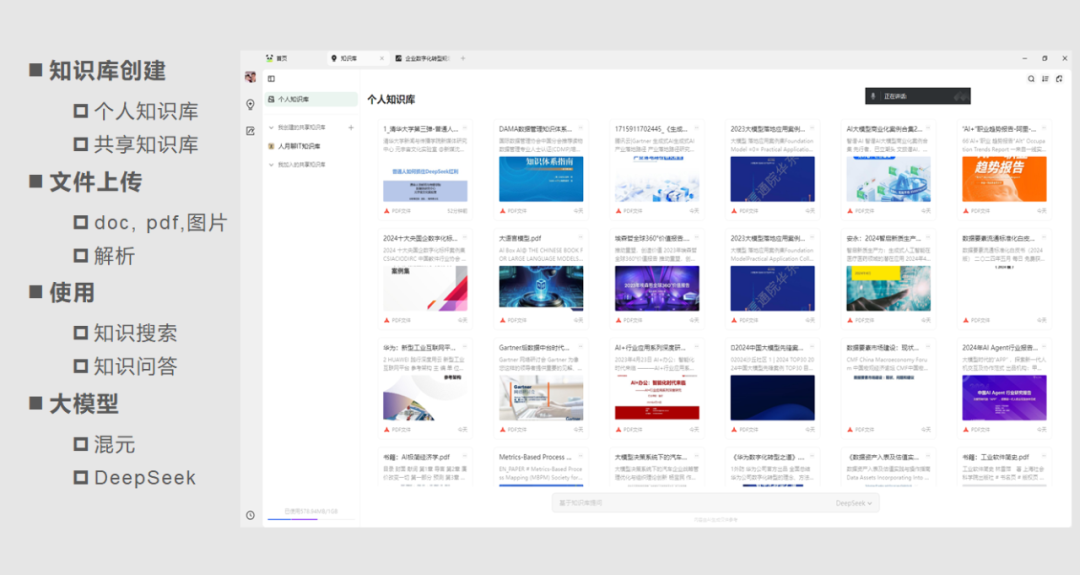Viewport: 1080px width, 575px height.
Task: Click the Metrics-Based Process card title
Action: tap(535, 457)
